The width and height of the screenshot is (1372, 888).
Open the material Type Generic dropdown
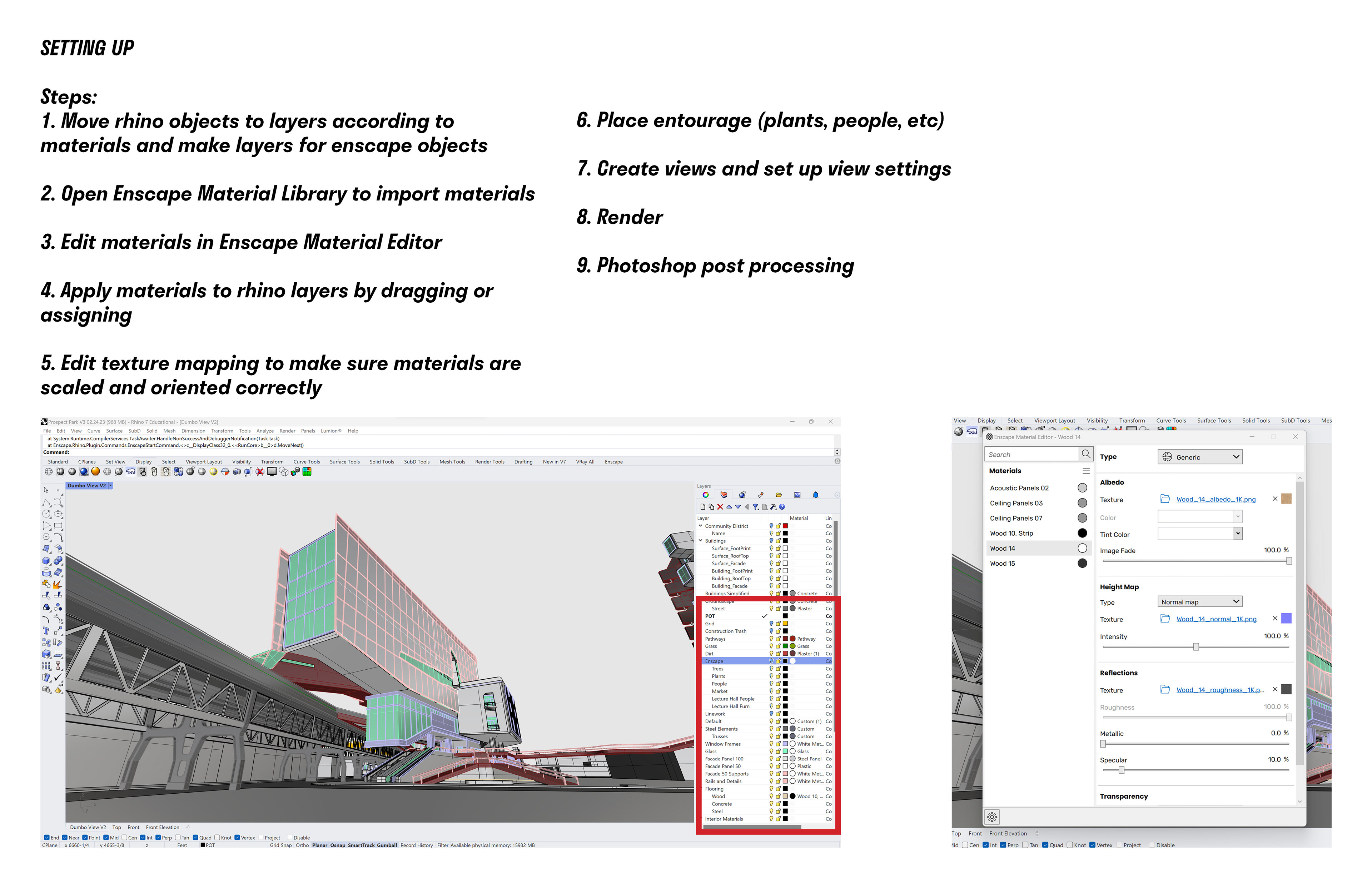point(1200,457)
